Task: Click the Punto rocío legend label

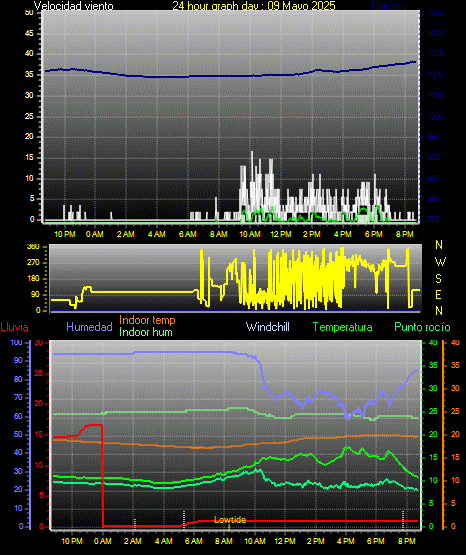Action: point(422,327)
